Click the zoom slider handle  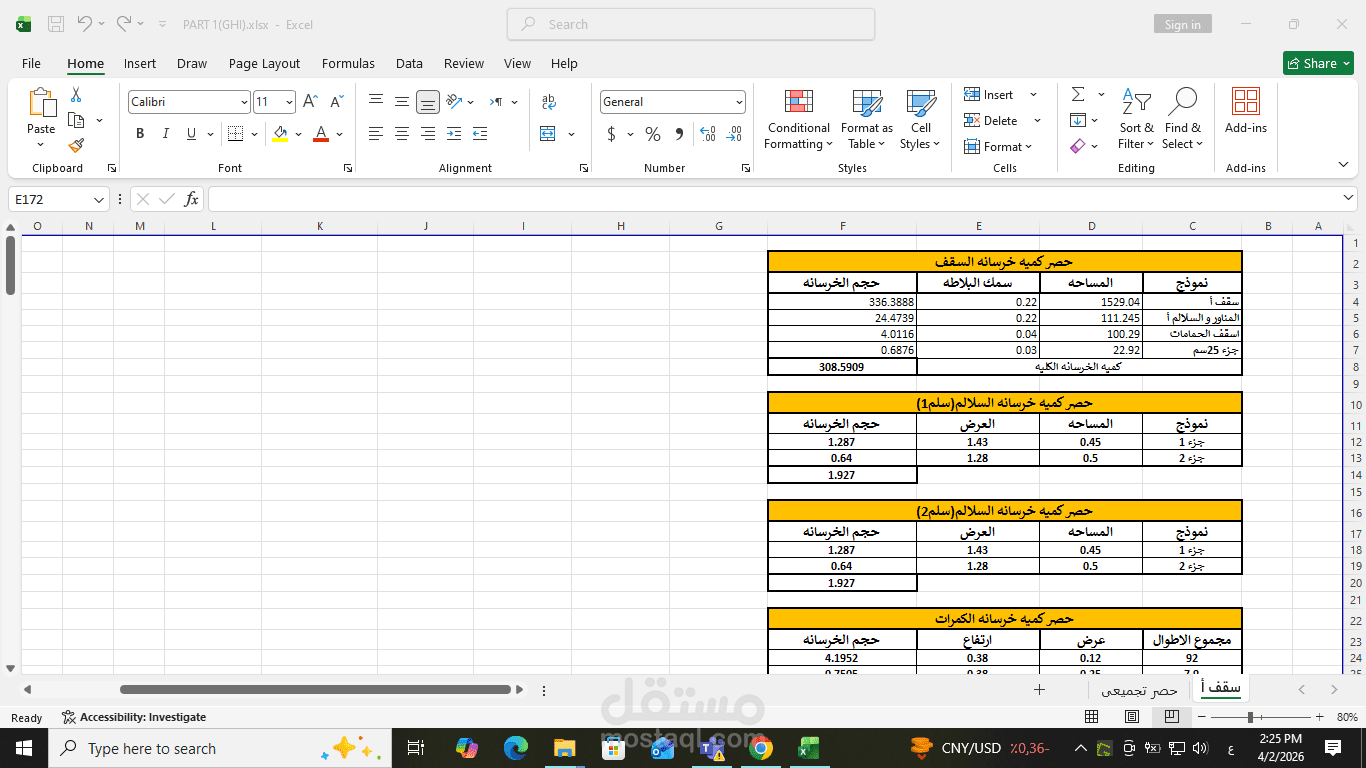1250,717
